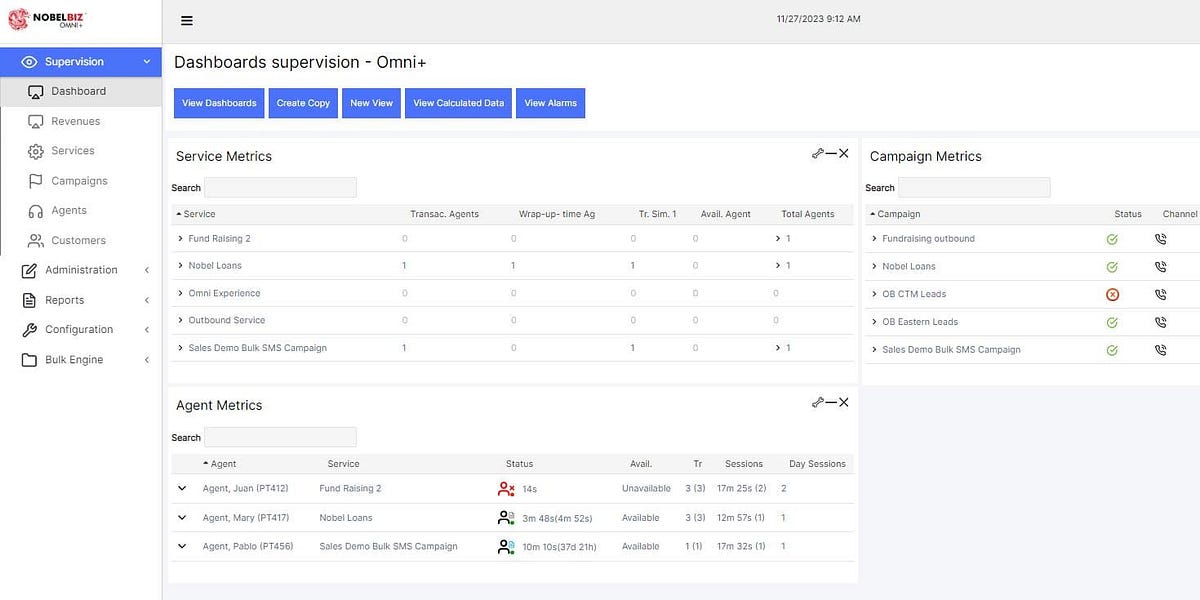Click the green status icon beside Agent Mary
Image resolution: width=1200 pixels, height=600 pixels.
pyautogui.click(x=504, y=517)
